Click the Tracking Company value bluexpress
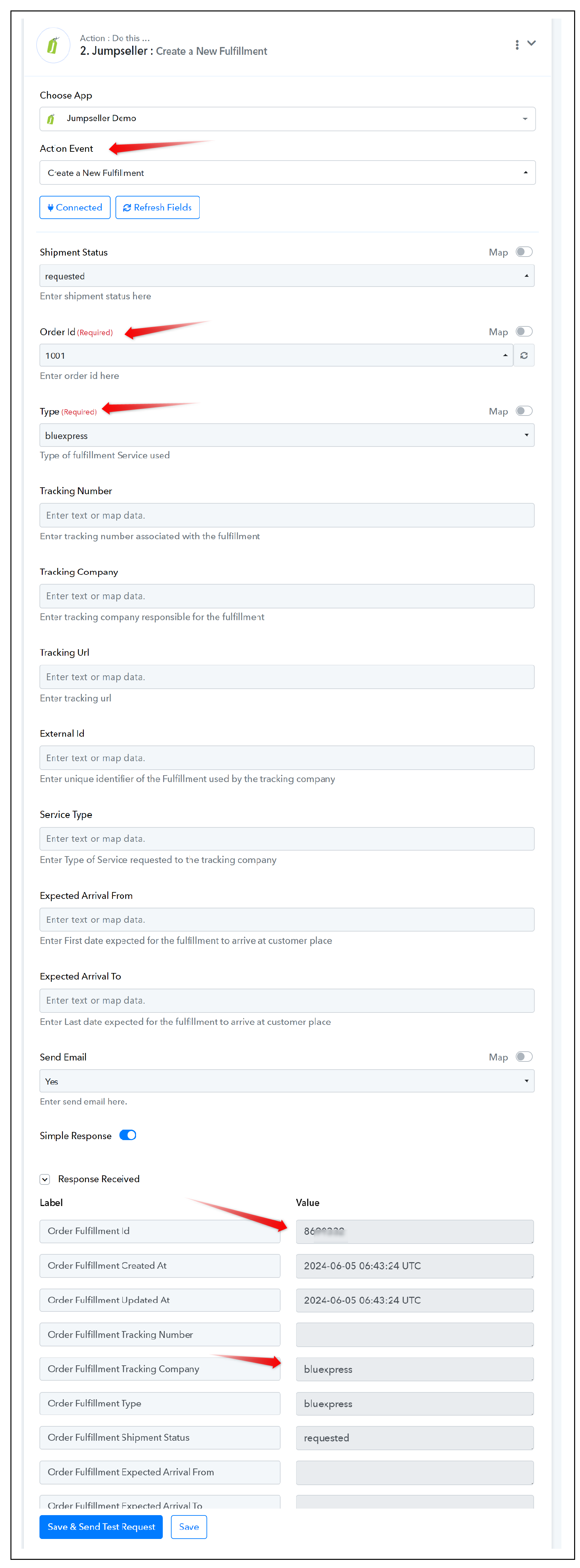This screenshot has height=1568, width=580. coord(415,1370)
